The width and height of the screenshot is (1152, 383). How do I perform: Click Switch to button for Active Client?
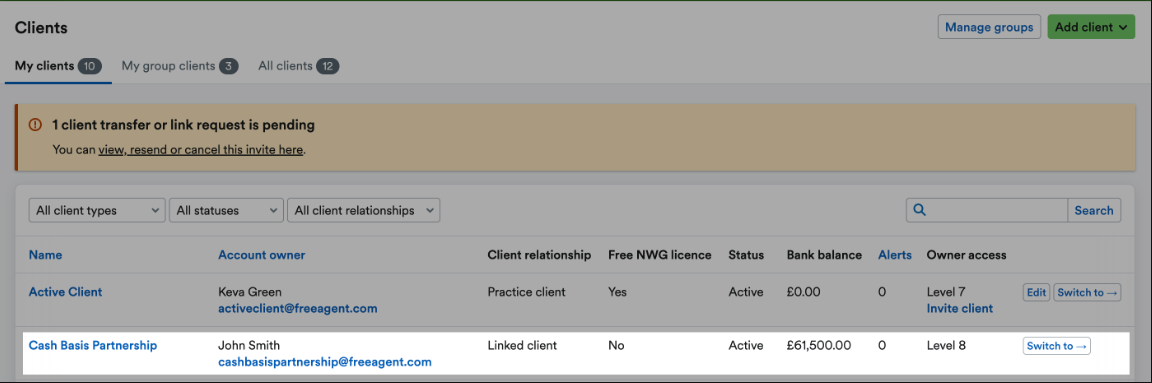[1087, 293]
